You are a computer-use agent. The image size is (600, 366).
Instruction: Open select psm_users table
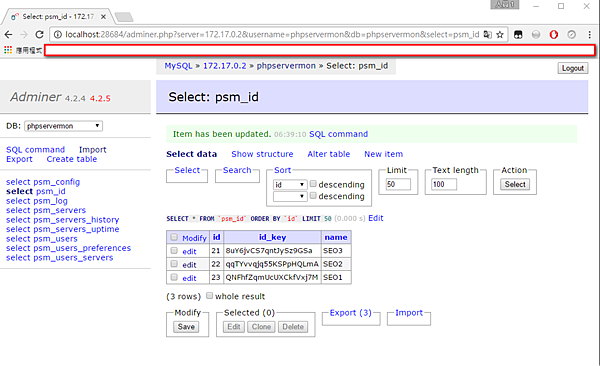point(42,239)
